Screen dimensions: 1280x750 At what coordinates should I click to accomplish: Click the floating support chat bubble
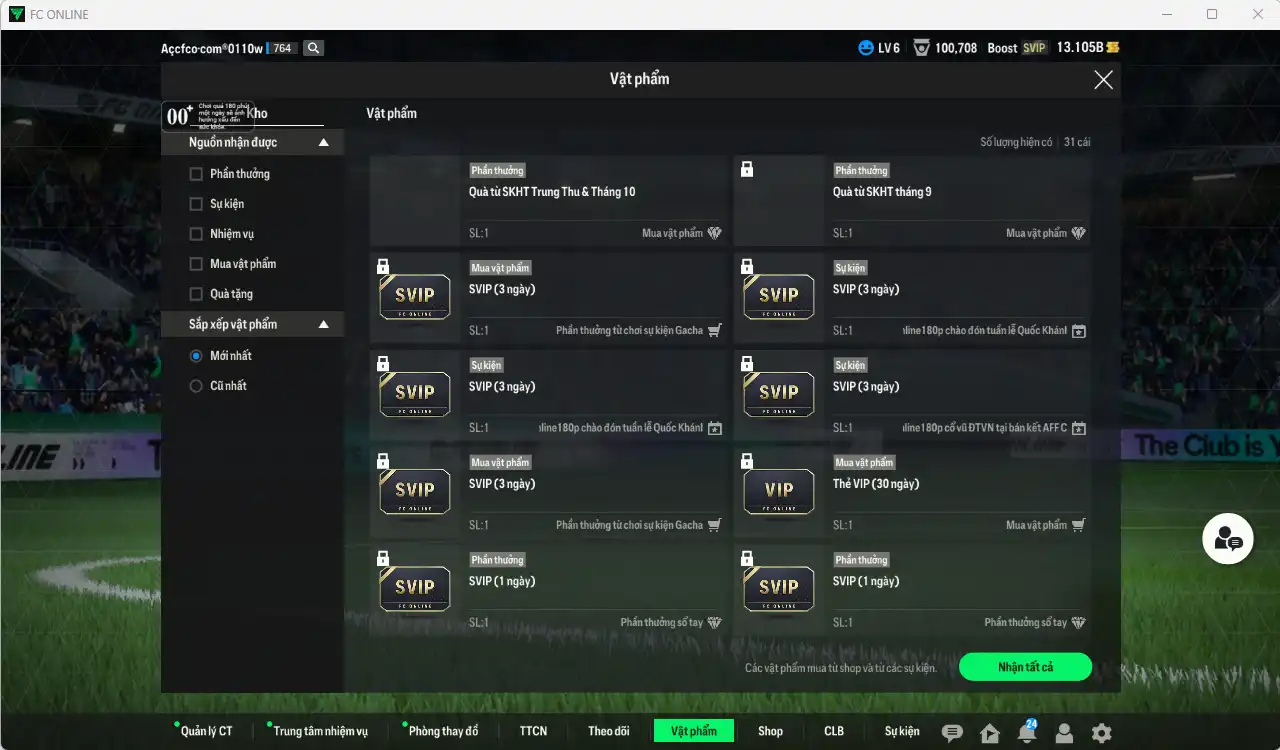click(x=1228, y=539)
